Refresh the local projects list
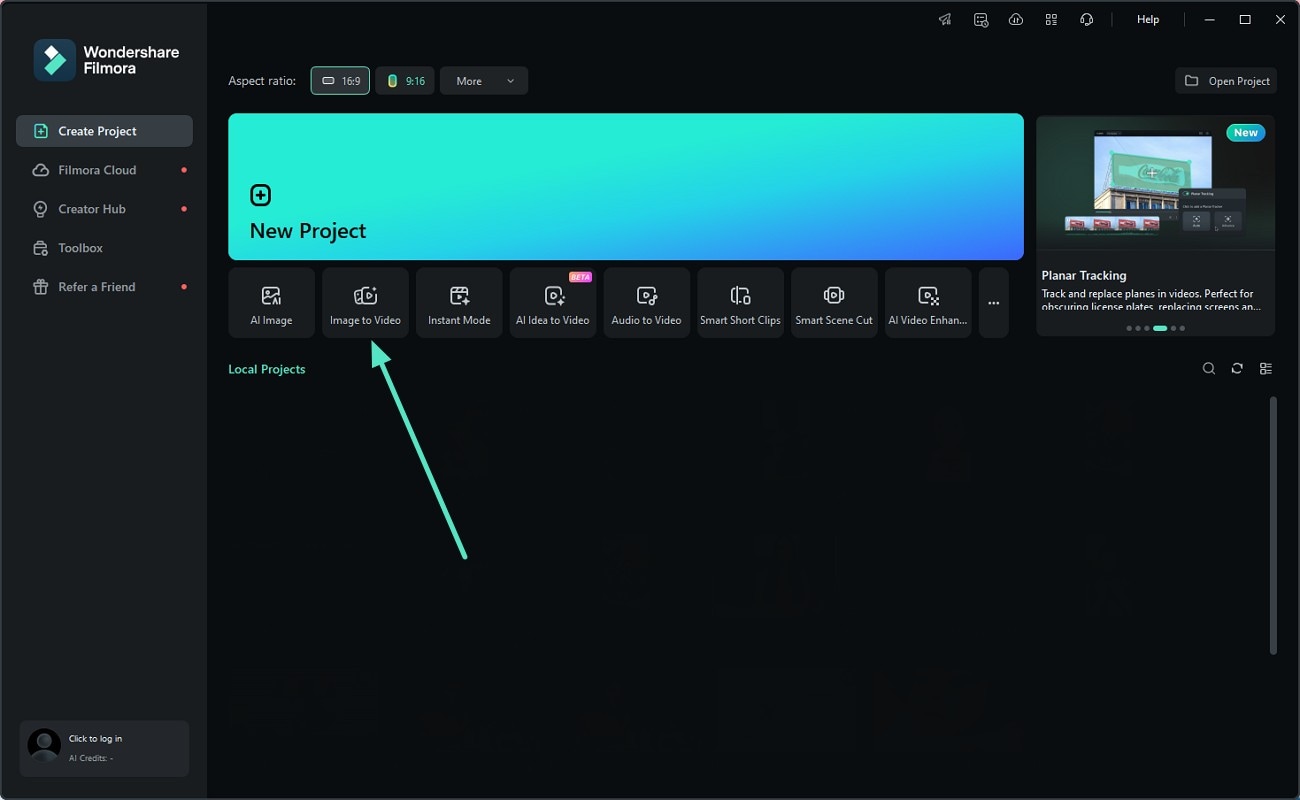1300x800 pixels. 1237,369
